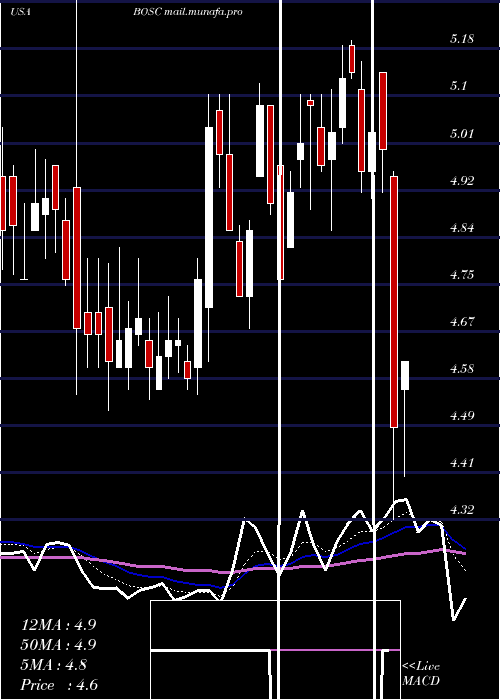
Task: Click the 4.84 price axis label
Action: (x=462, y=228)
